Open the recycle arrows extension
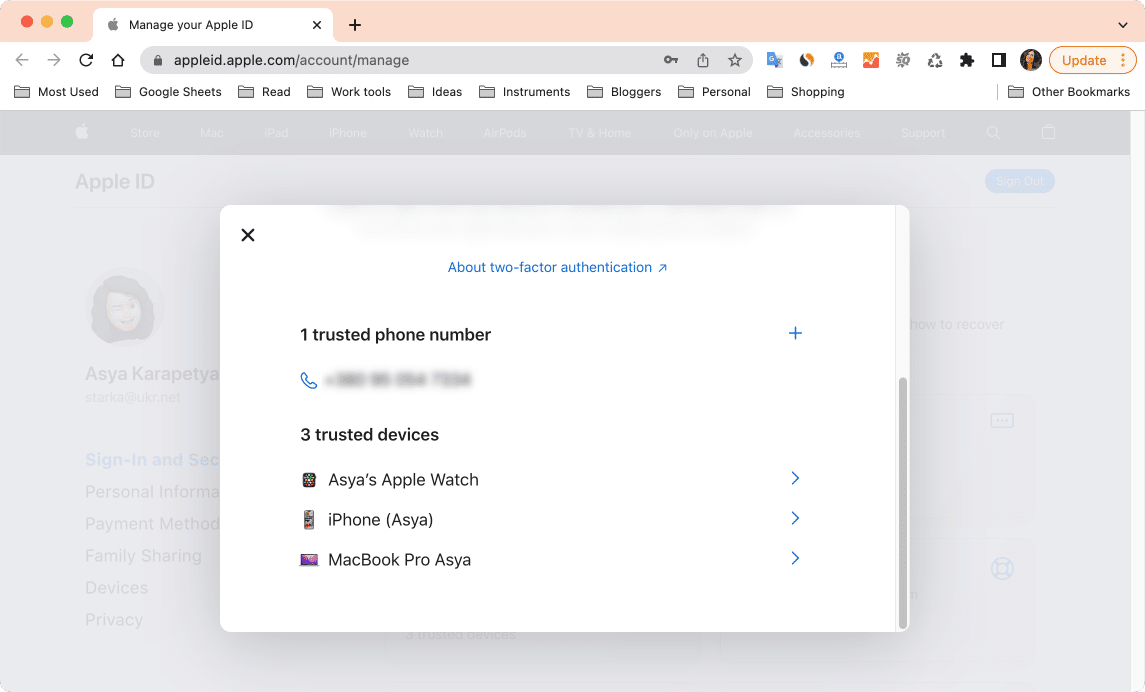 click(935, 60)
